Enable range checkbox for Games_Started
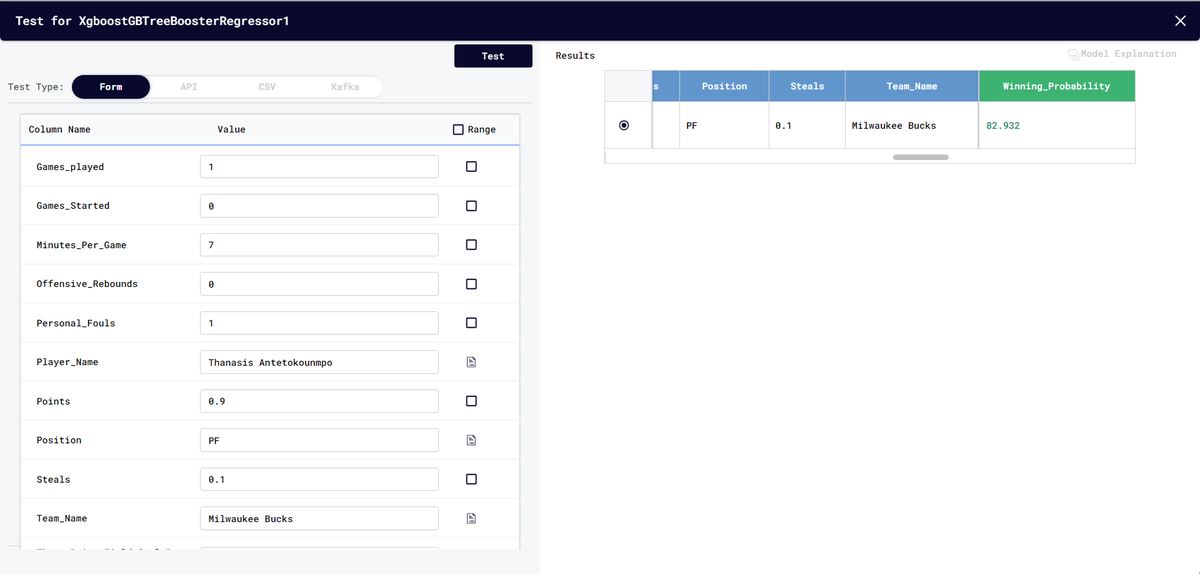The image size is (1200, 574). [471, 206]
